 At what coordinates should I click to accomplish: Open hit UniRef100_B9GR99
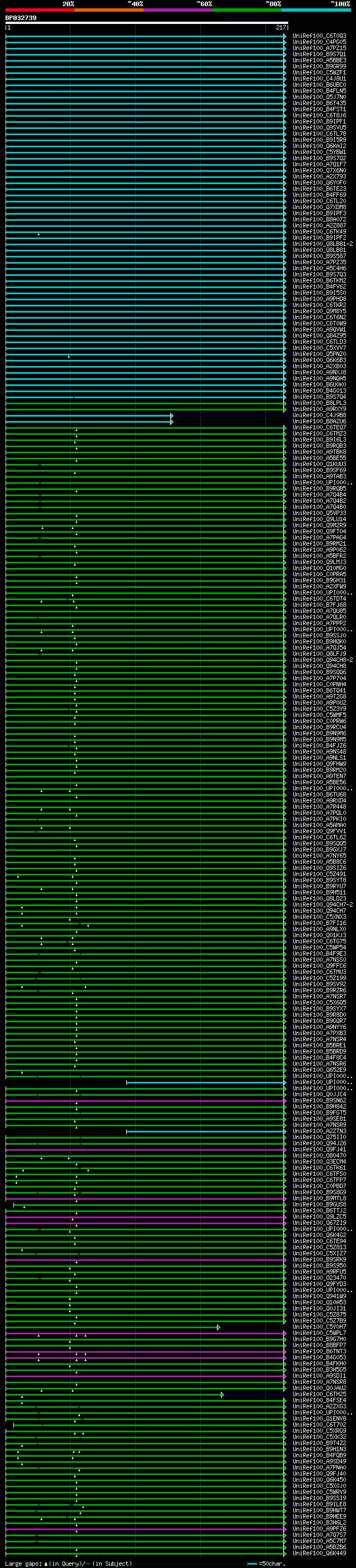coord(319,66)
